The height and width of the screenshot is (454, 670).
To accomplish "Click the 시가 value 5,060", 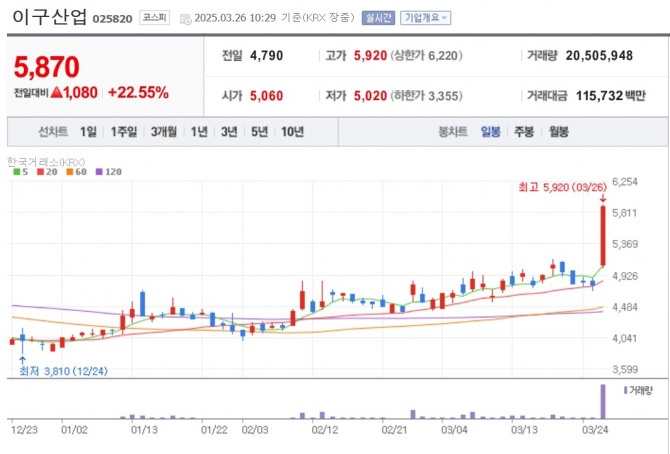I will (x=267, y=96).
